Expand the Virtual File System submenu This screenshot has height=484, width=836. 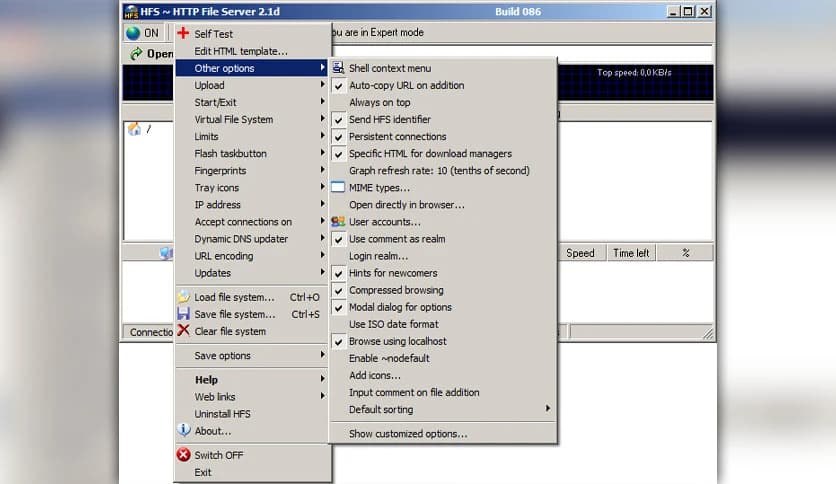pos(252,119)
